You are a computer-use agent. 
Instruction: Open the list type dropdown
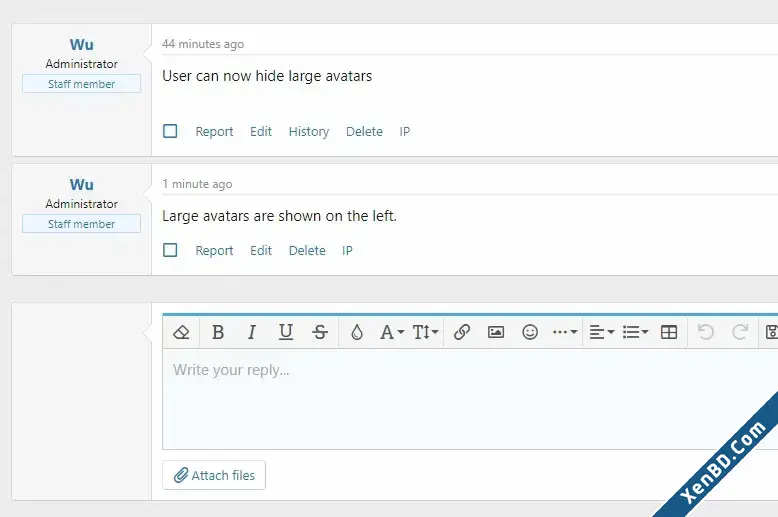coord(636,332)
